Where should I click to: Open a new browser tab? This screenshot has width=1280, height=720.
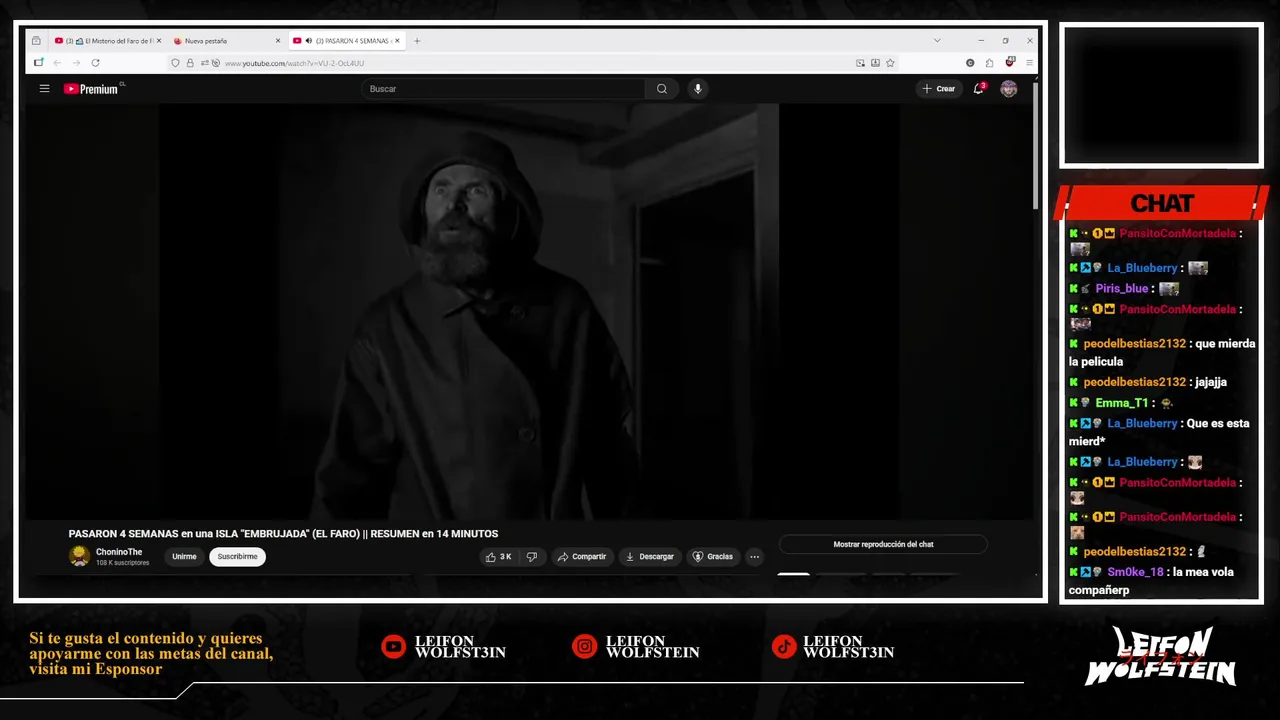pos(417,41)
